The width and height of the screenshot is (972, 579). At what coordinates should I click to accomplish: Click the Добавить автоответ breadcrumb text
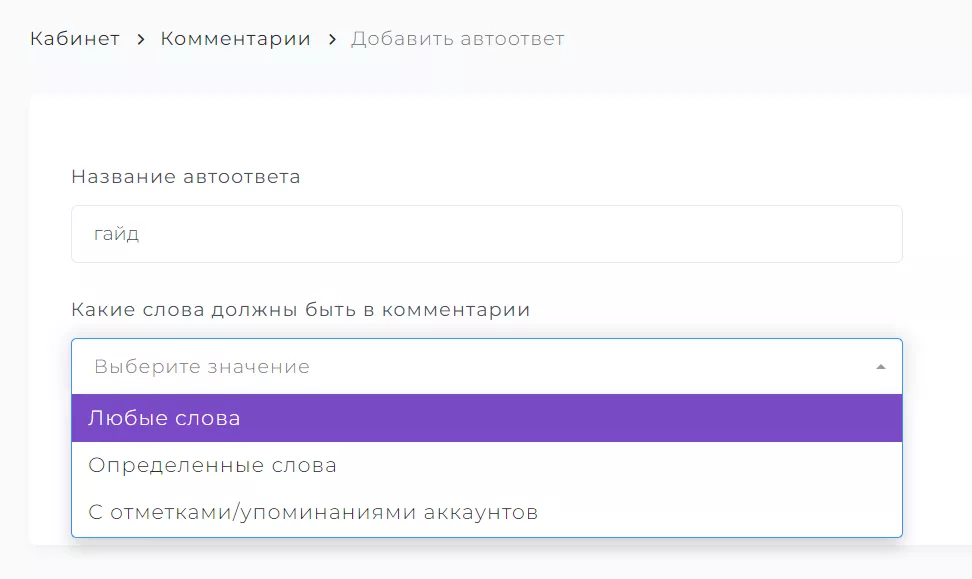click(x=457, y=38)
